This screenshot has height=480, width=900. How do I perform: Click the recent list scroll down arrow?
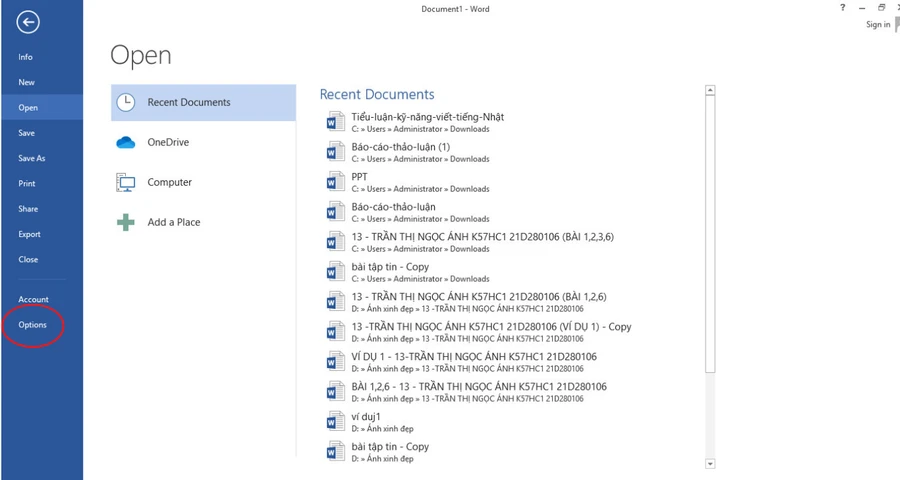tap(710, 463)
